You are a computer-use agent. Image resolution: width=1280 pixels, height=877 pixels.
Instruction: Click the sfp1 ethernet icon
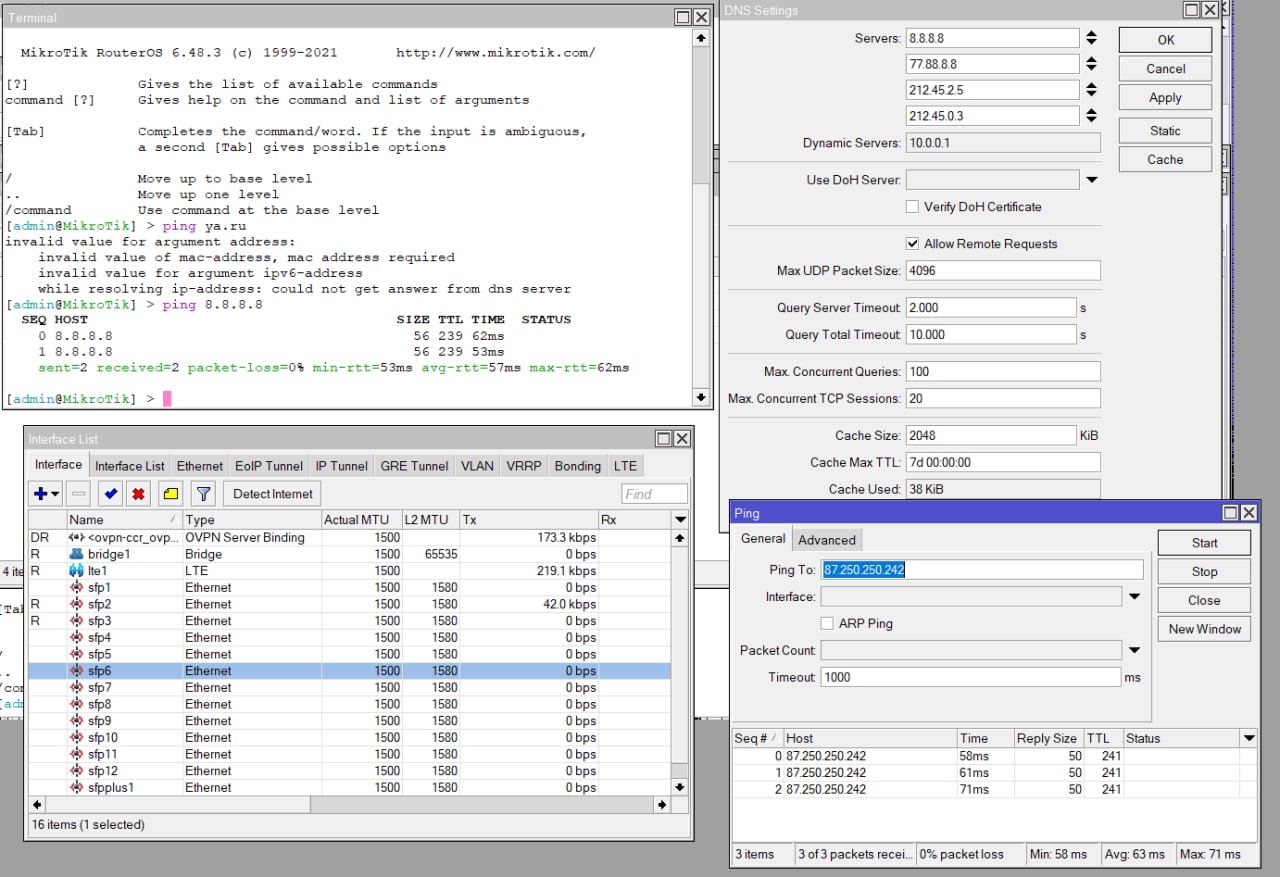(76, 588)
